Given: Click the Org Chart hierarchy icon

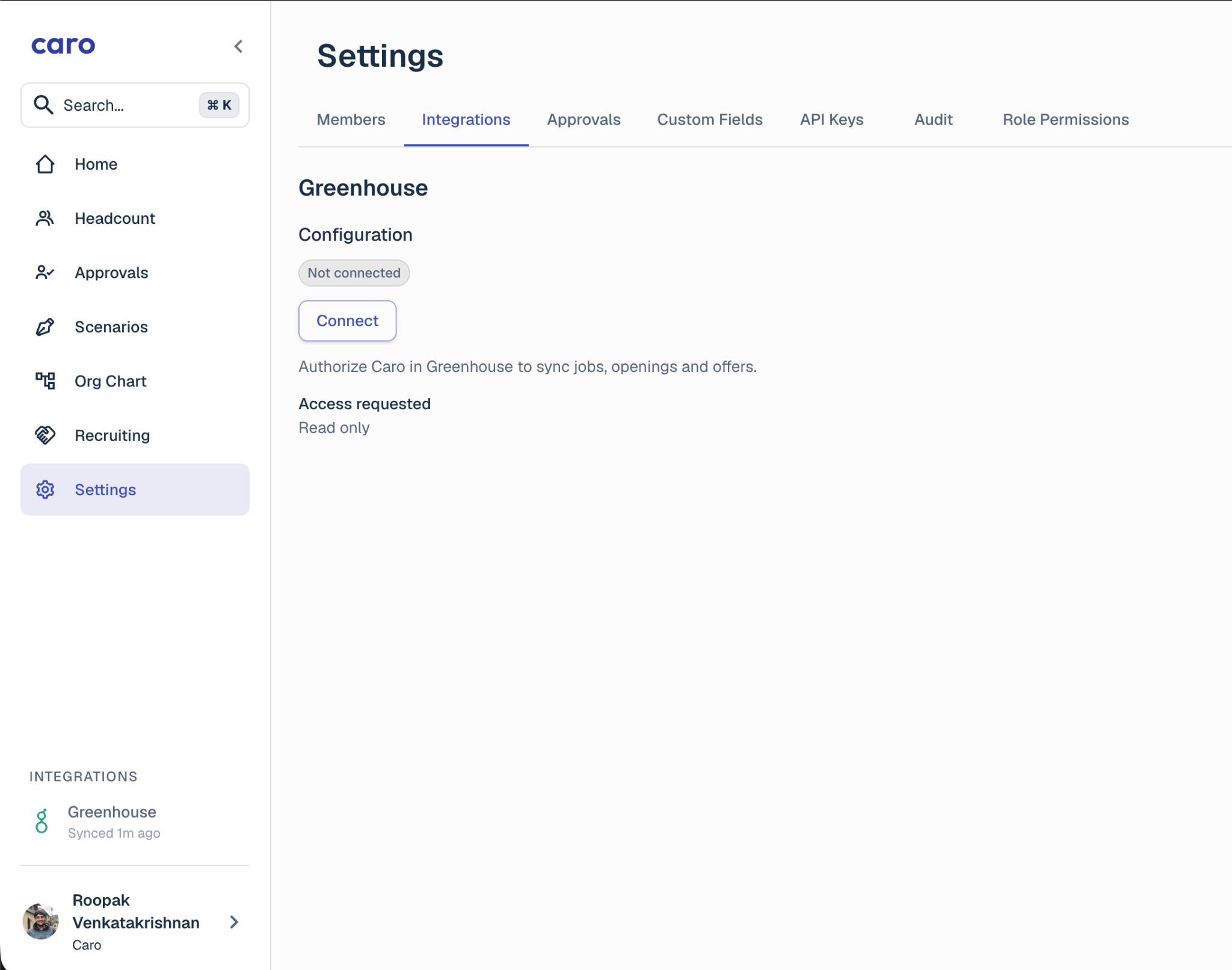Looking at the screenshot, I should [45, 381].
